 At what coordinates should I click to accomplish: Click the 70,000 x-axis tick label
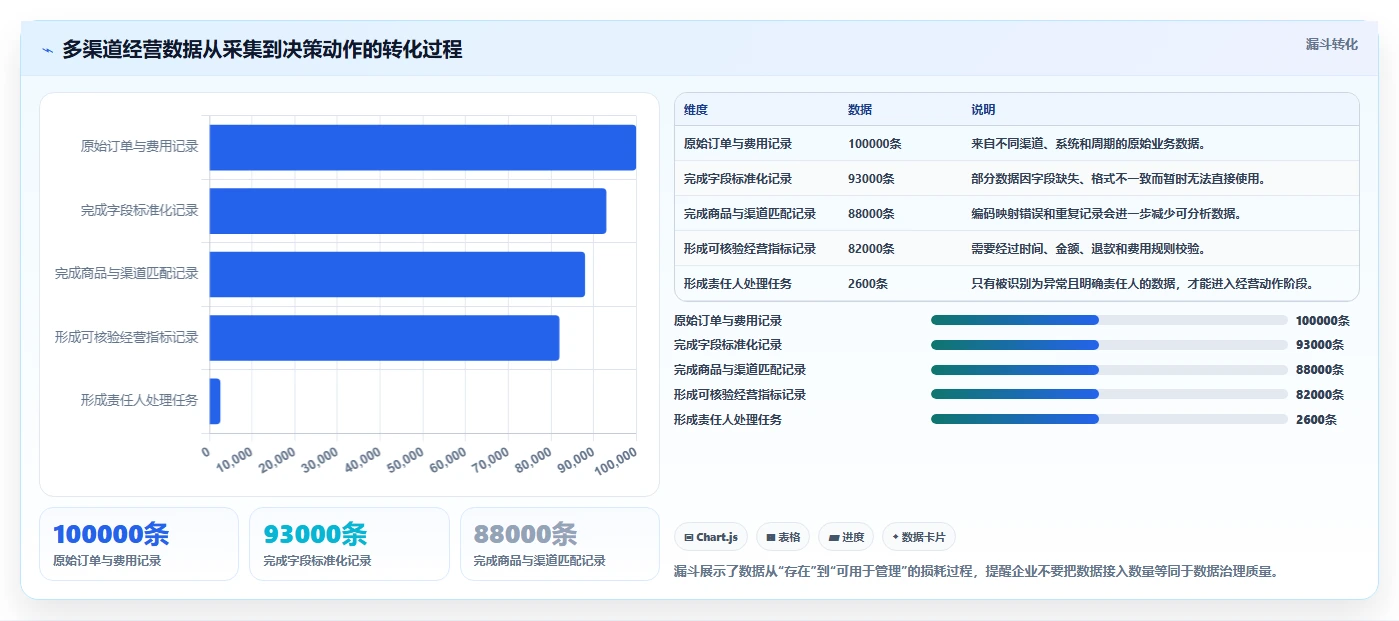[490, 462]
